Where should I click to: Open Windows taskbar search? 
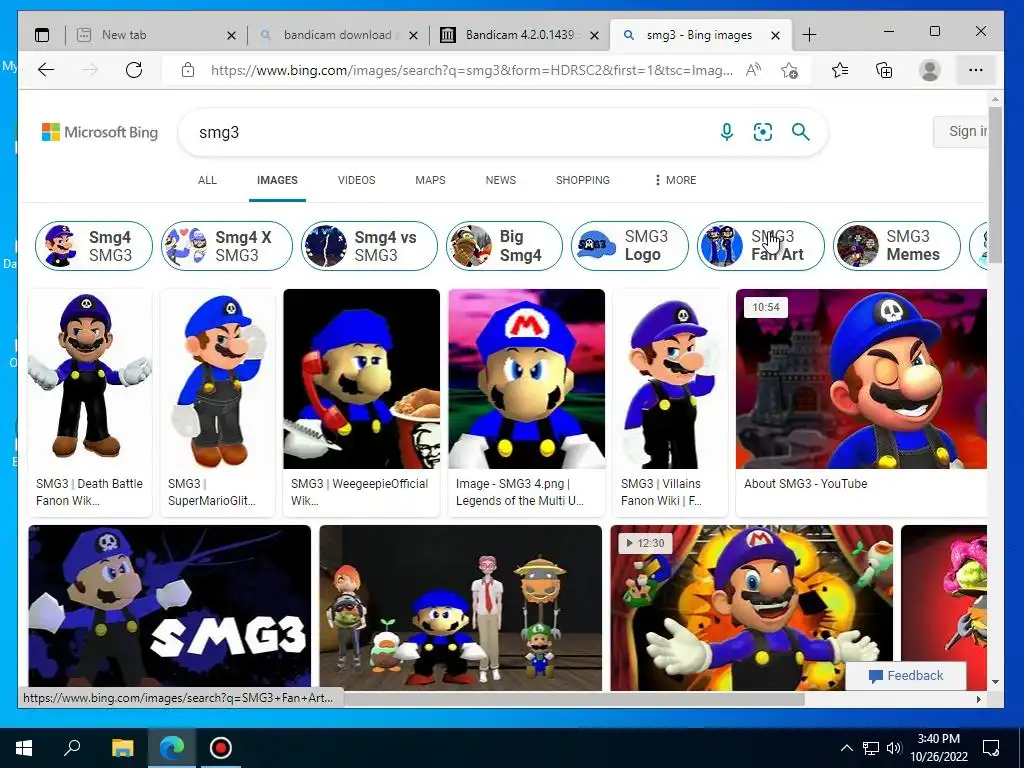point(72,748)
